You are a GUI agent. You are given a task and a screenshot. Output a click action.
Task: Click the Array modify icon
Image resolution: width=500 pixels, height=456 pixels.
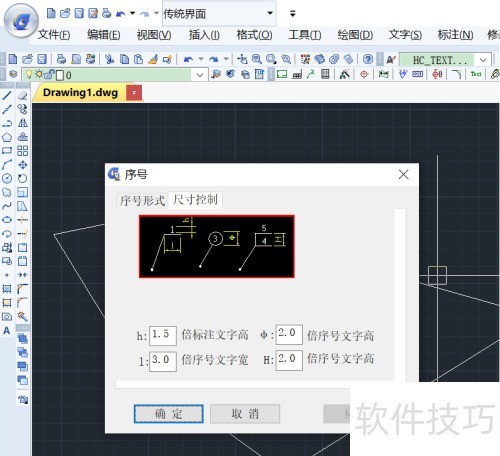[x=22, y=151]
